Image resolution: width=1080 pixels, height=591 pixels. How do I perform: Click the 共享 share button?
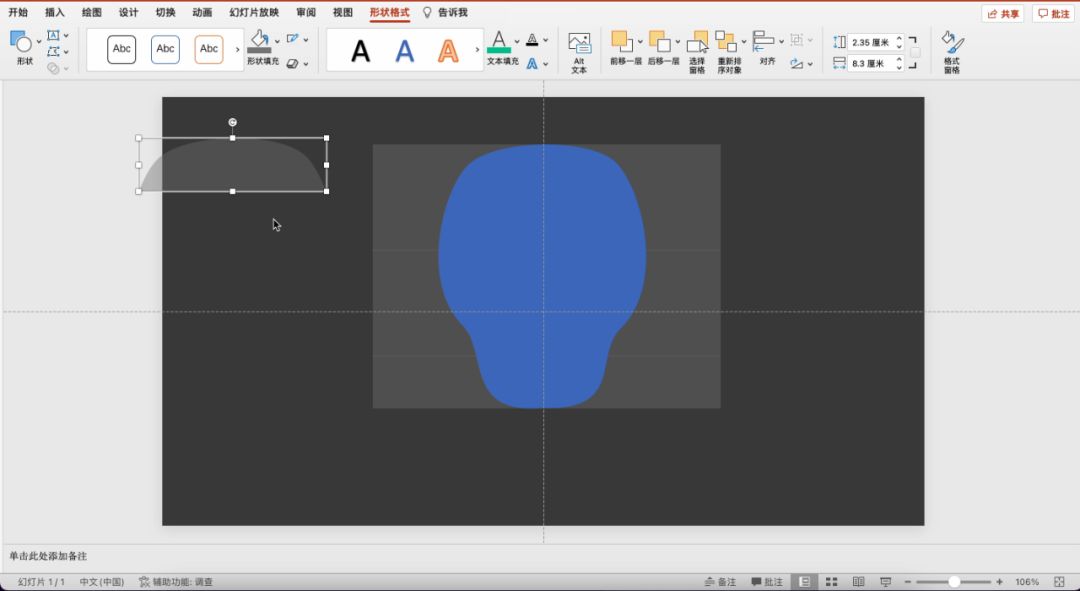click(1003, 14)
